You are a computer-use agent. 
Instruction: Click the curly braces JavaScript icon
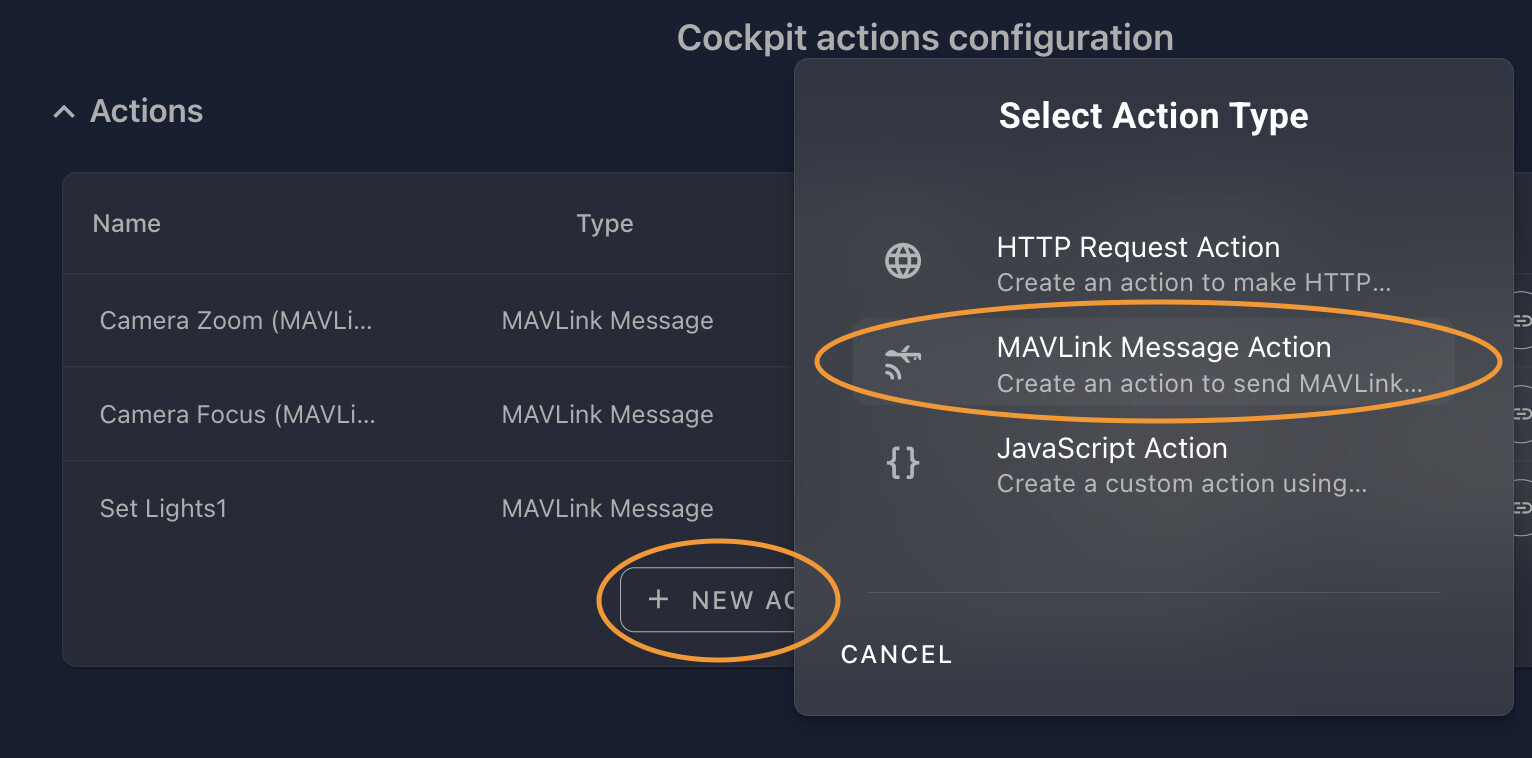[903, 462]
